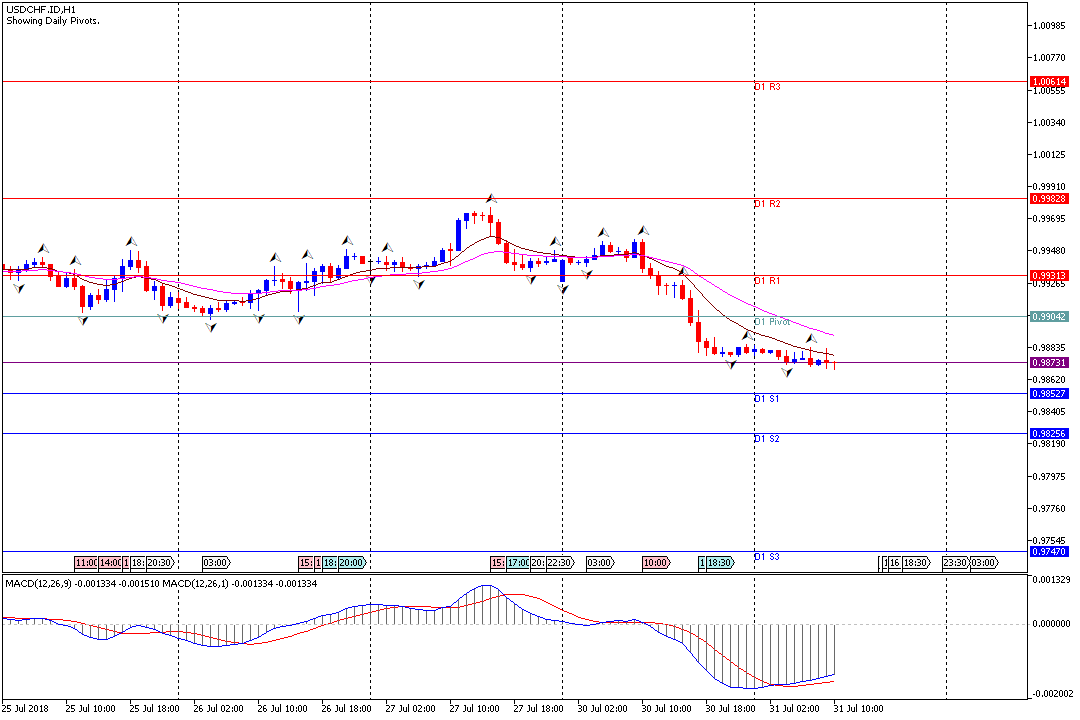Click the D1 R2 pivot label

(x=767, y=204)
